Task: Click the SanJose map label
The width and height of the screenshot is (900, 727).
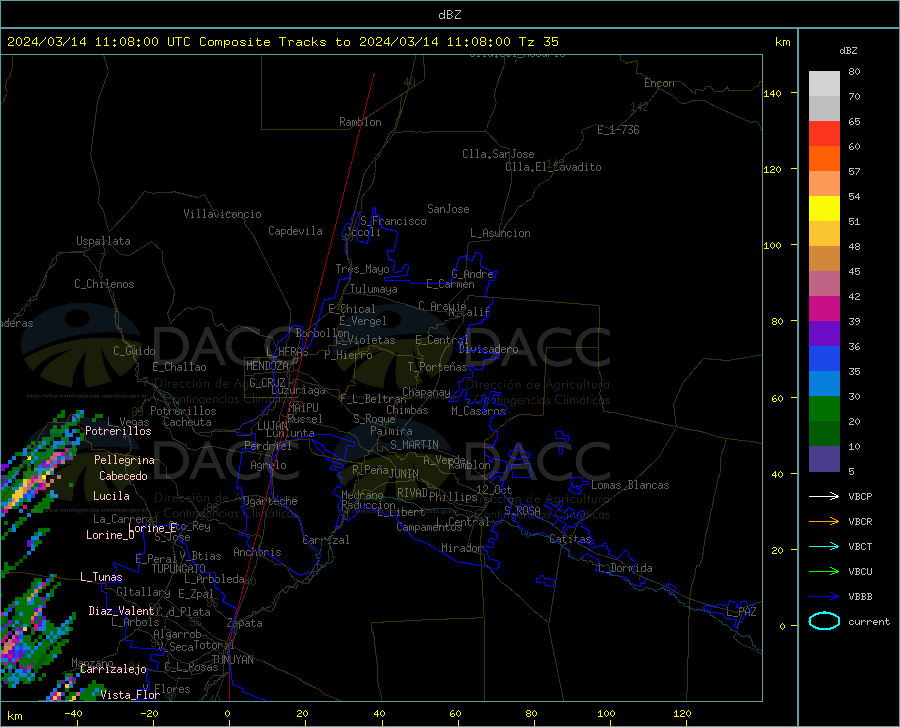Action: coord(448,209)
